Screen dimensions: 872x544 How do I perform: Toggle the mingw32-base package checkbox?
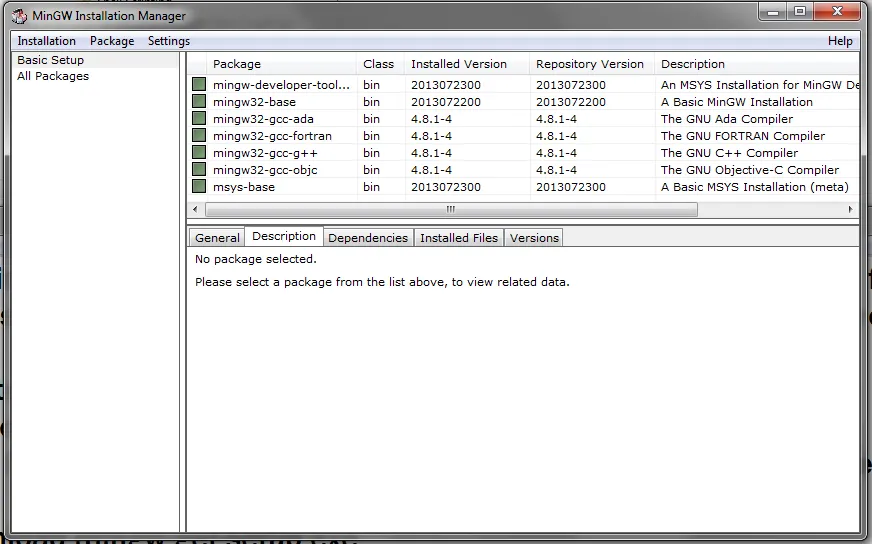(199, 101)
